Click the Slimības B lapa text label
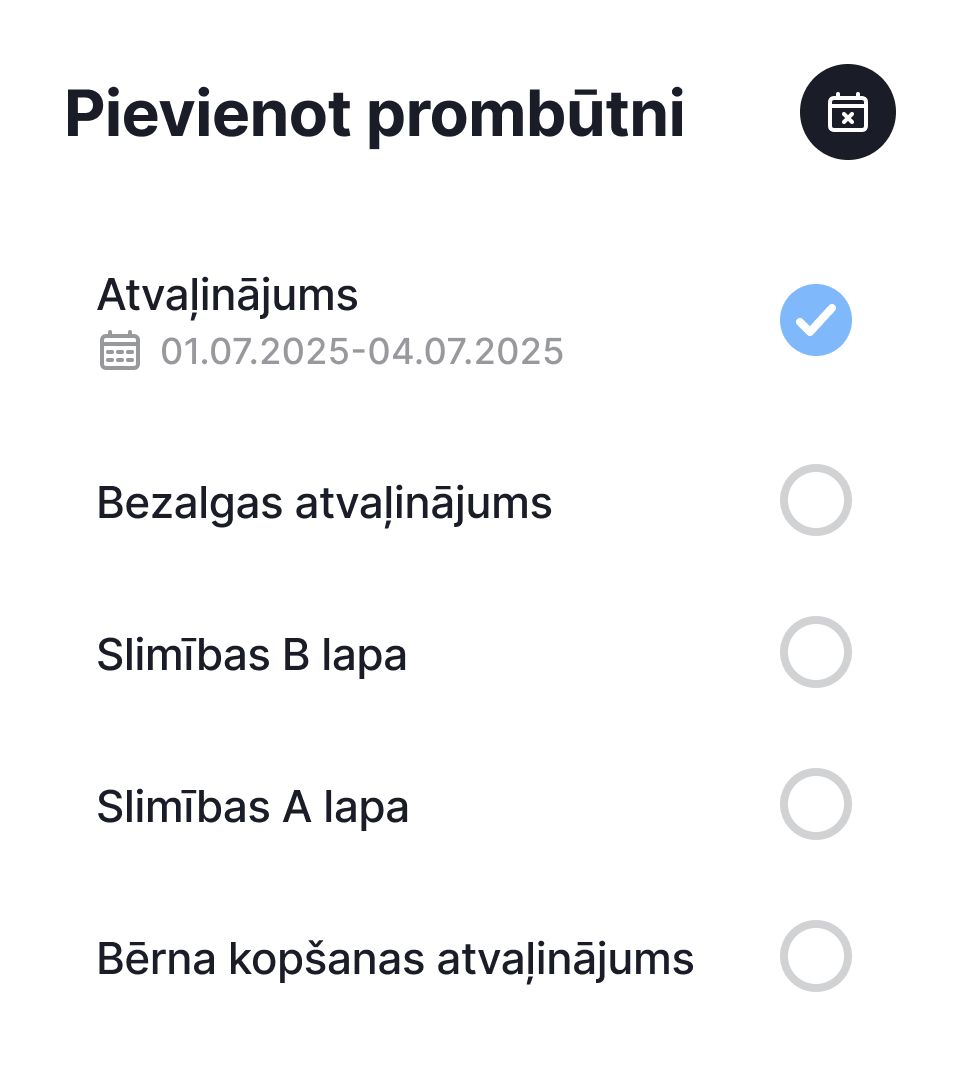 [252, 656]
